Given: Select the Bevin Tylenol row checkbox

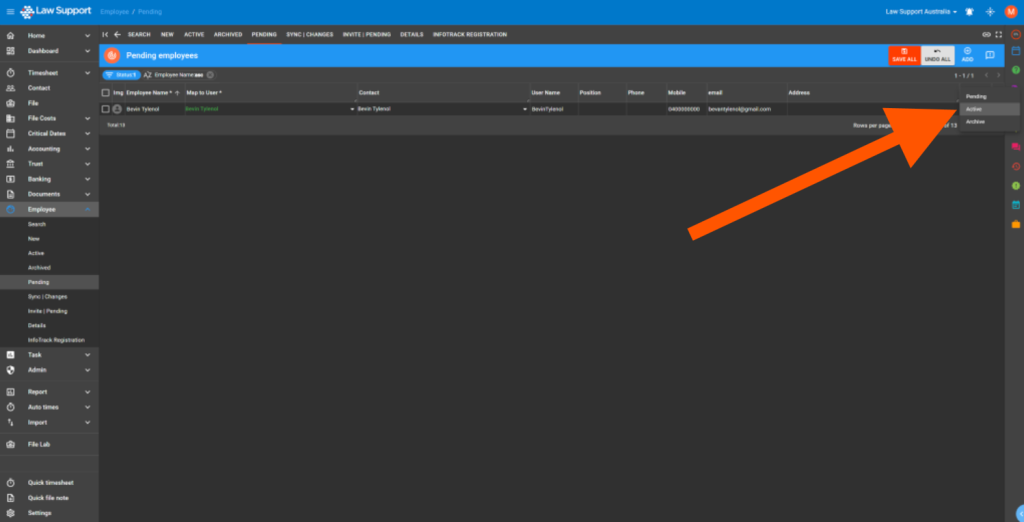Looking at the screenshot, I should point(106,109).
